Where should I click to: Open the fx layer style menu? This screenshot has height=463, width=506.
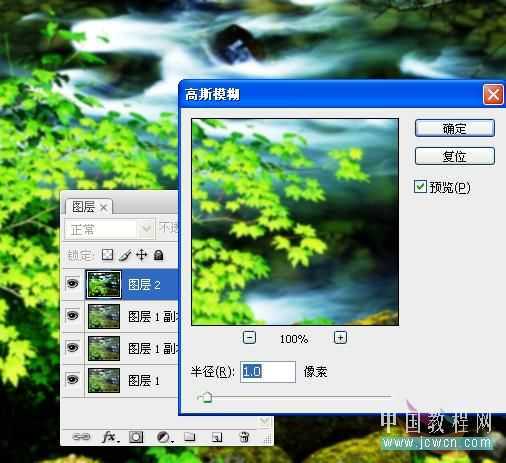[x=110, y=436]
